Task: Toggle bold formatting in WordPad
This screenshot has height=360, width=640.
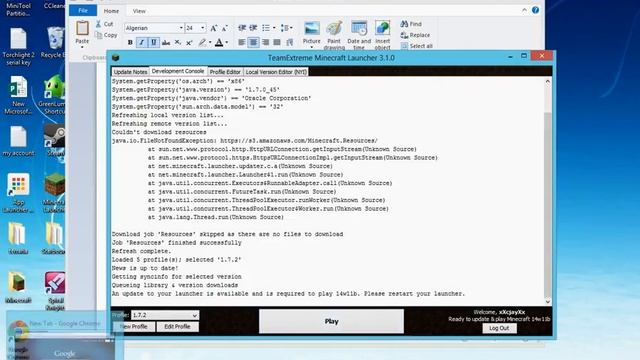Action: pos(130,42)
